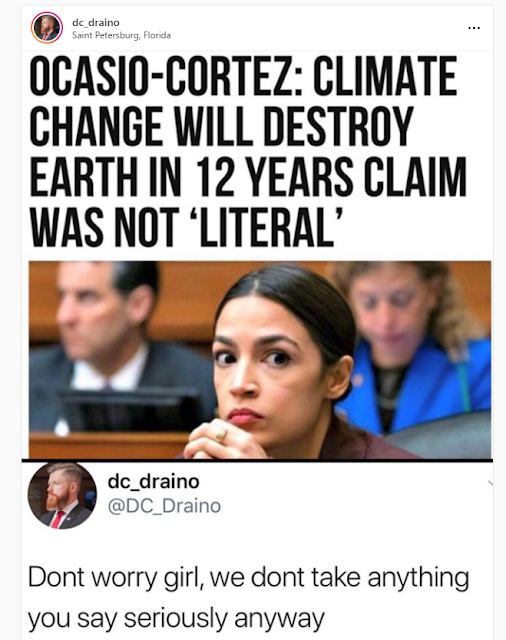Open the @DC_Draino handle
The image size is (506, 640).
coord(164,506)
